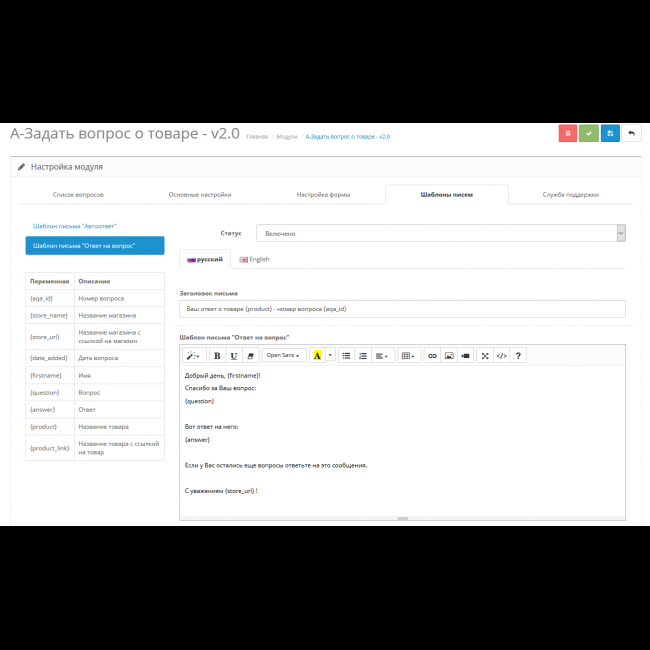Click the Главная breadcrumb link
The image size is (650, 650).
[257, 136]
